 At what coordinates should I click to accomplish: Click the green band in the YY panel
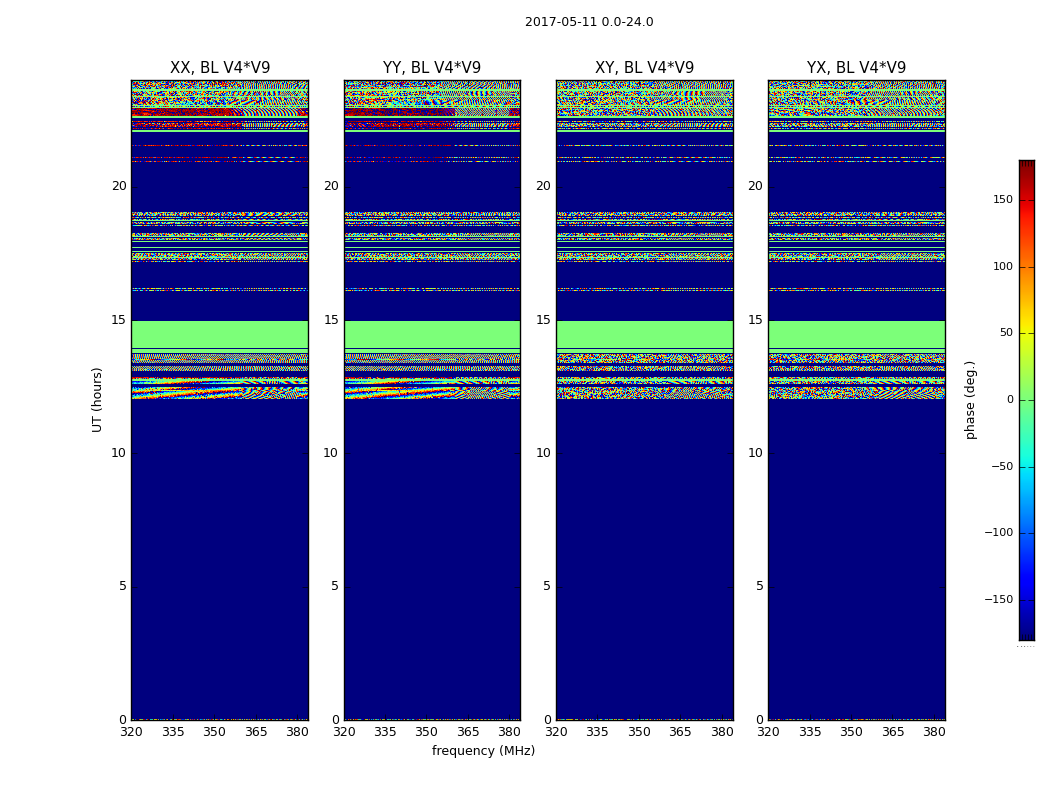point(432,334)
